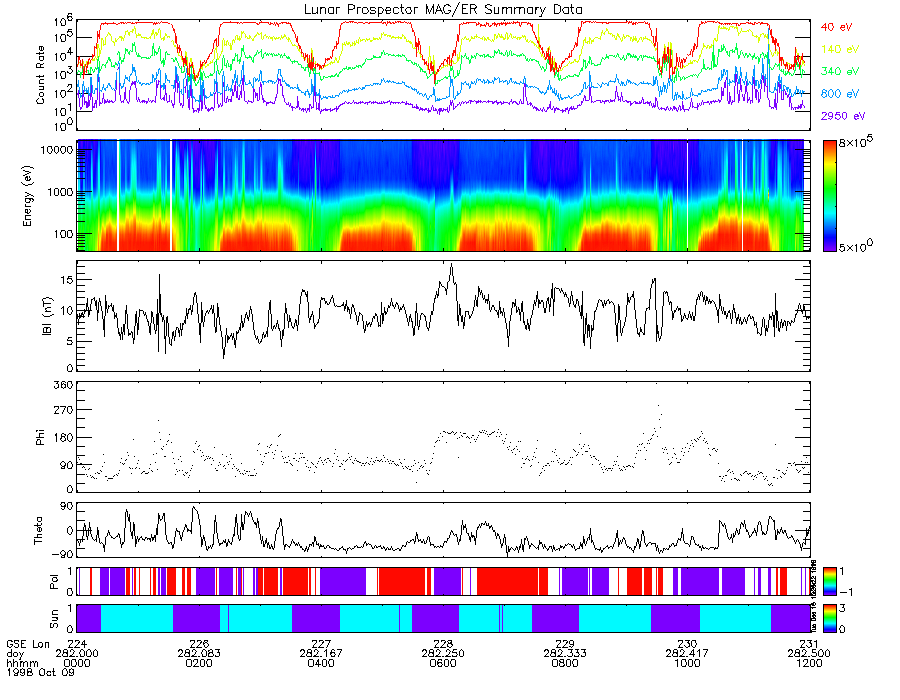Click the 'Pol' axis label
This screenshot has height=700, width=900.
tap(53, 582)
